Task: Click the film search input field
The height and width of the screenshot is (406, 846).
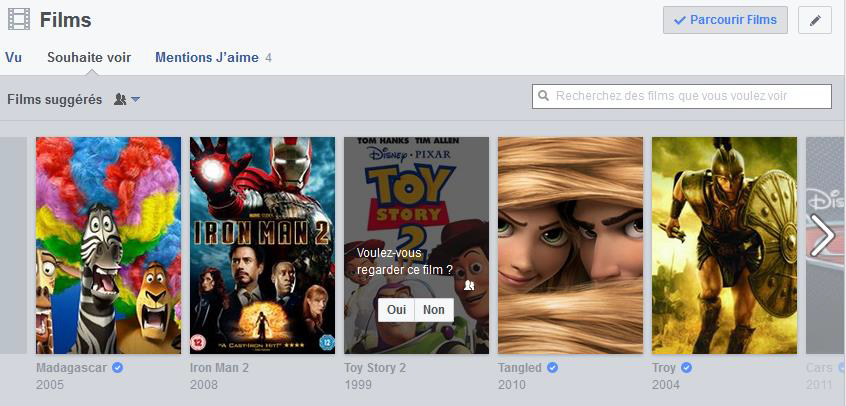Action: (x=682, y=96)
